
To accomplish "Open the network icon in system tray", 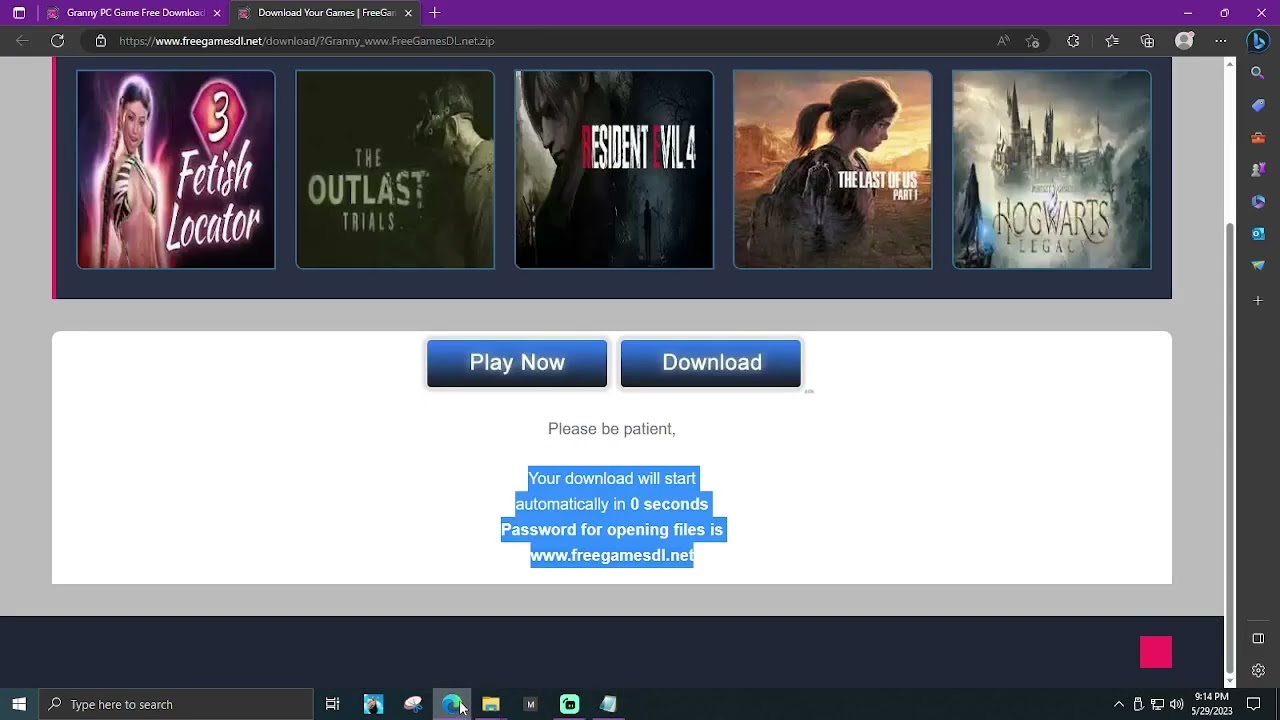I will click(x=1157, y=704).
